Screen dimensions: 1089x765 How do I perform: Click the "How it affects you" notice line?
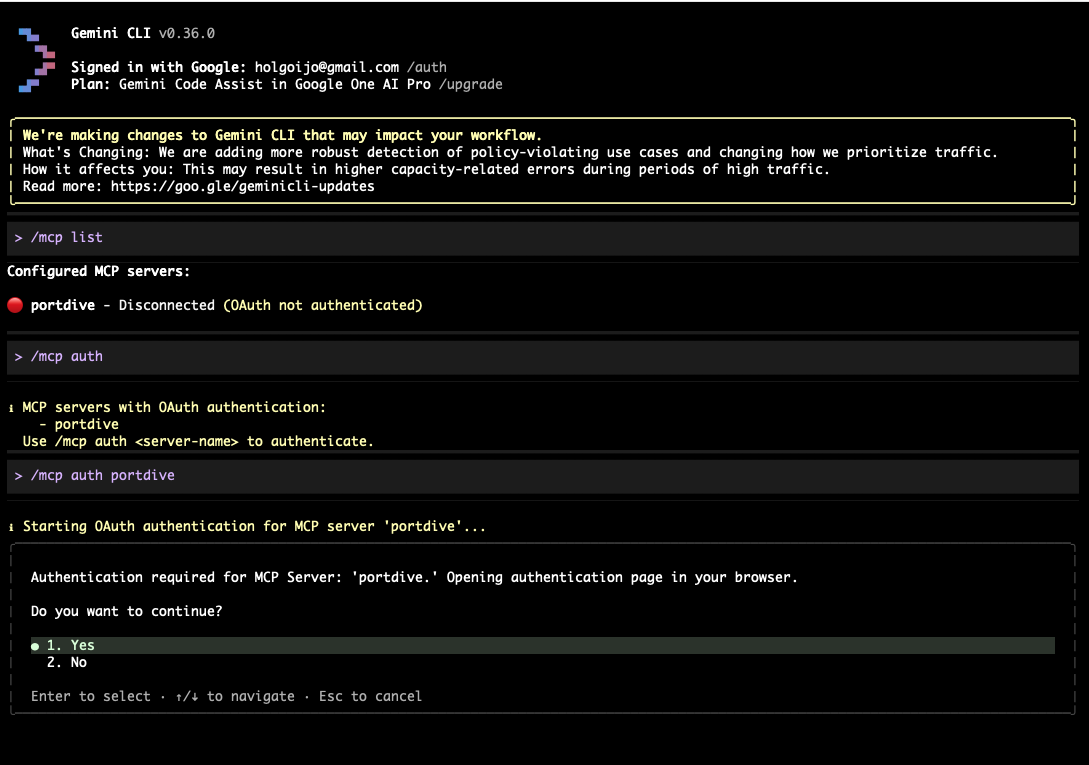point(426,170)
